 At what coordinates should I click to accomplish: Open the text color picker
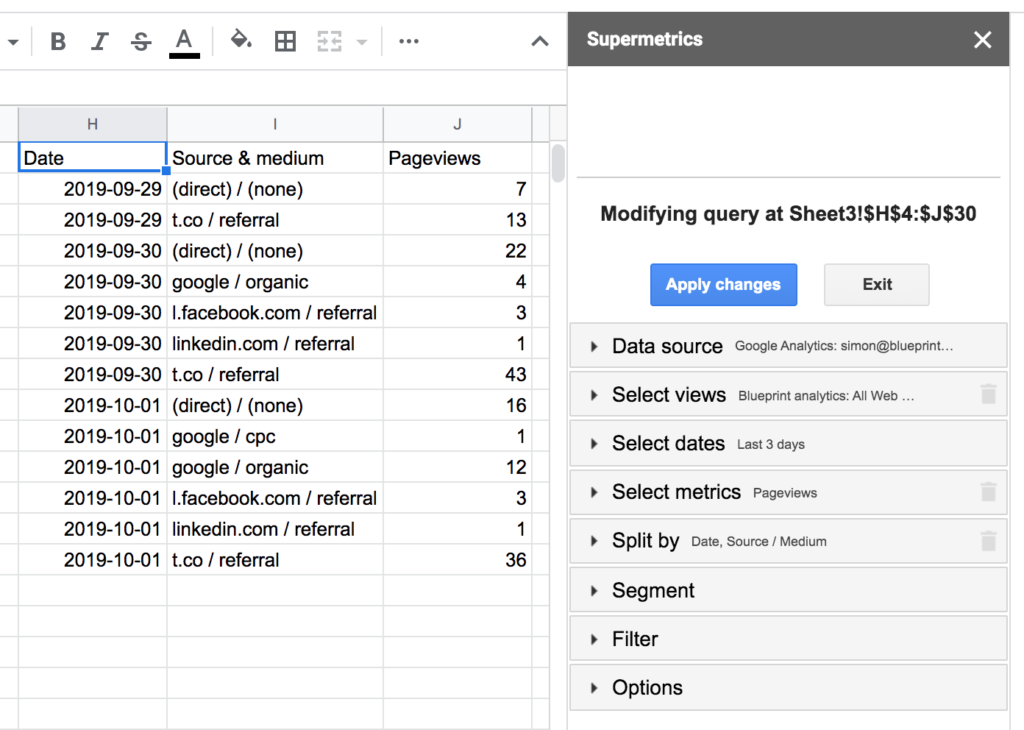(184, 41)
